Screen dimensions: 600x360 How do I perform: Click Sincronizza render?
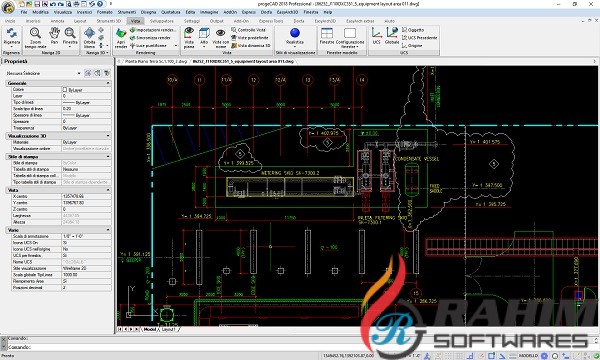point(150,38)
